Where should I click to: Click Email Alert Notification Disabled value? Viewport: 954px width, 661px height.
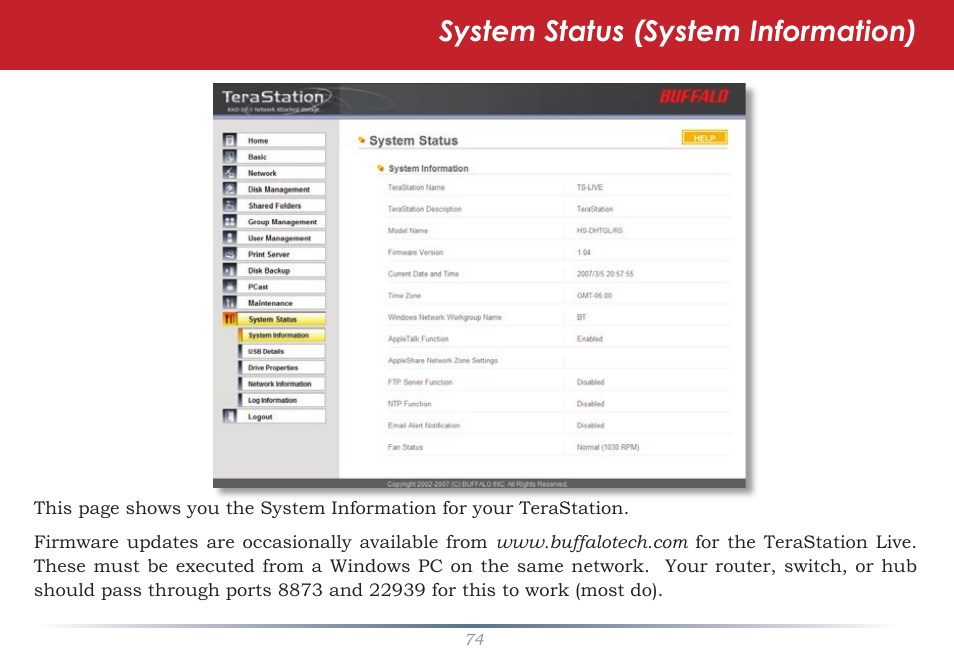(x=590, y=425)
